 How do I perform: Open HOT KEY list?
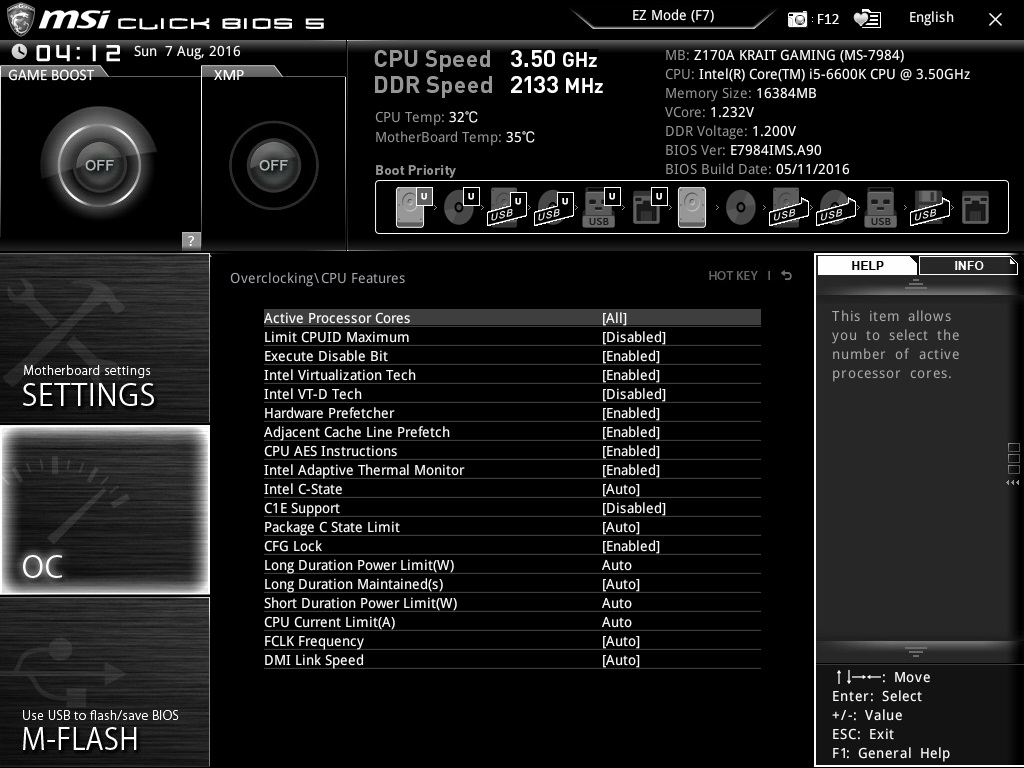tap(733, 276)
